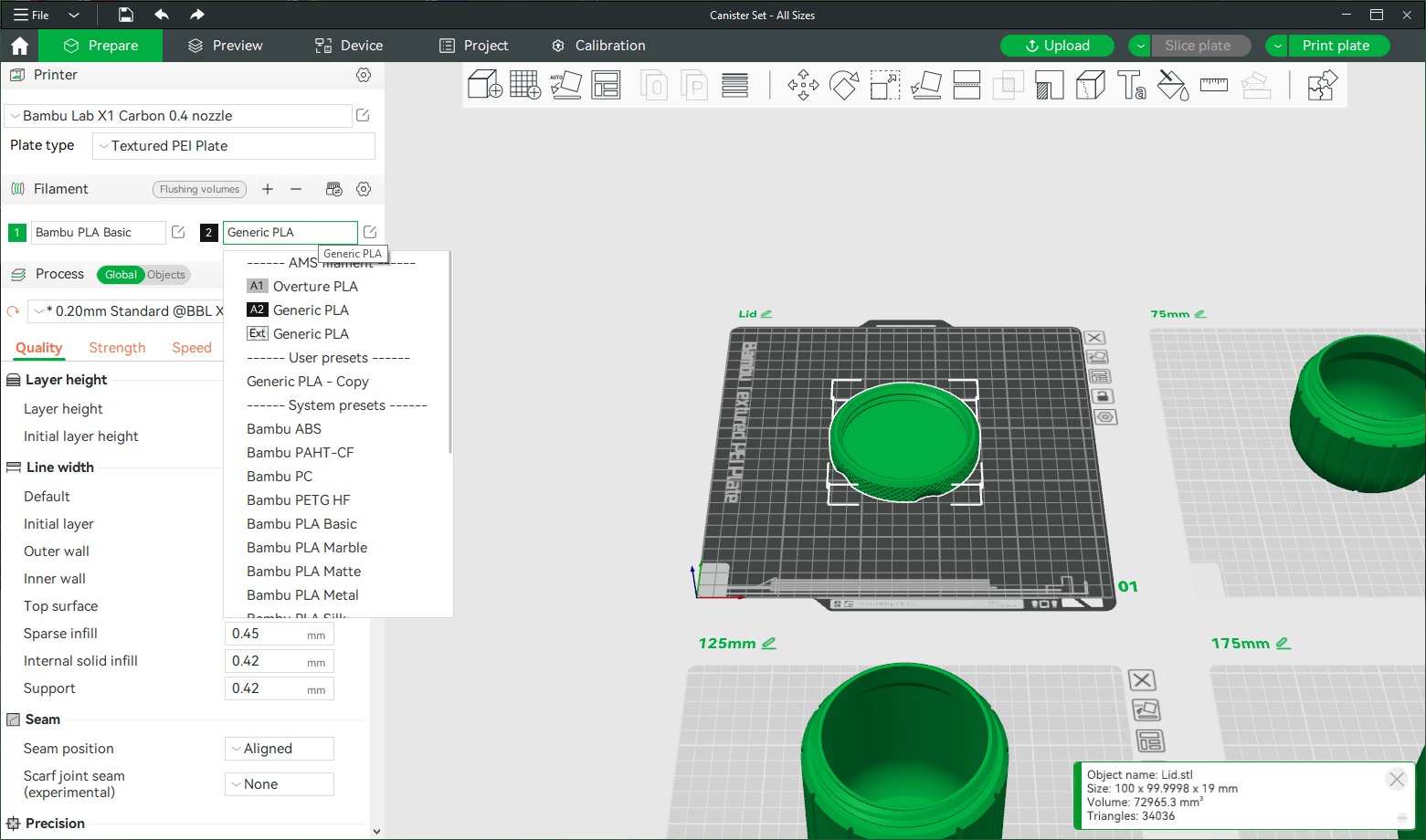Switch Process toggle to Objects
This screenshot has width=1426, height=840.
[x=166, y=275]
